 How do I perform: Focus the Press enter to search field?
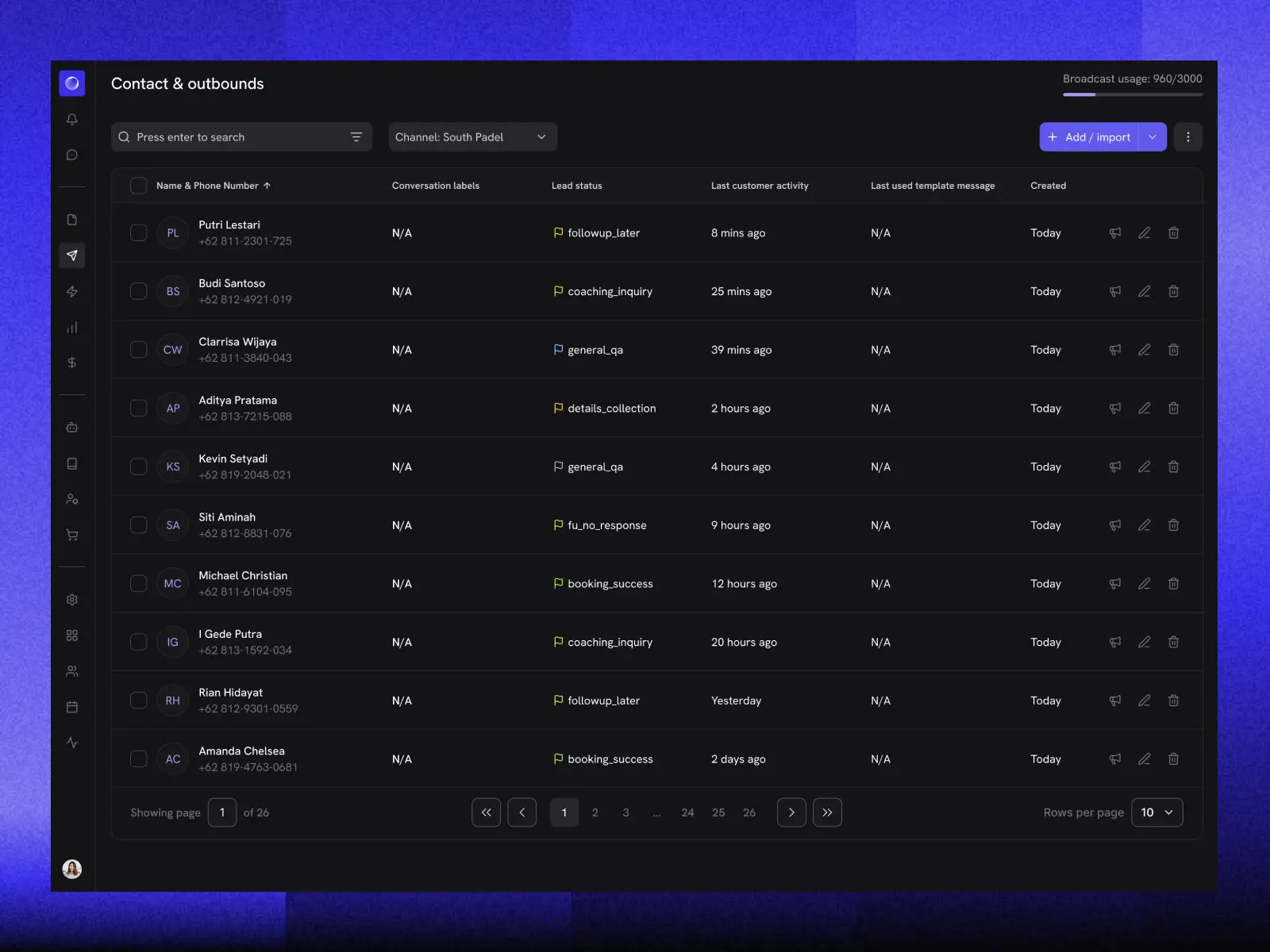[241, 137]
